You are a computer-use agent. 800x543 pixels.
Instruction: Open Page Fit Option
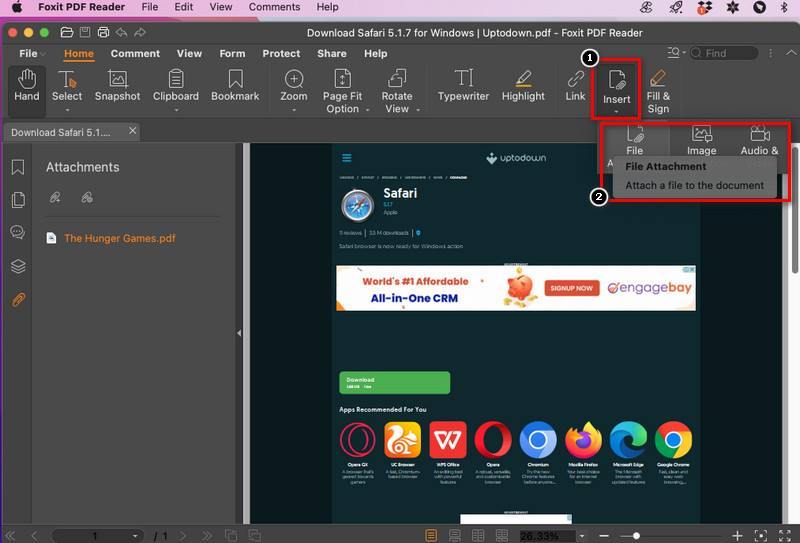pos(343,92)
